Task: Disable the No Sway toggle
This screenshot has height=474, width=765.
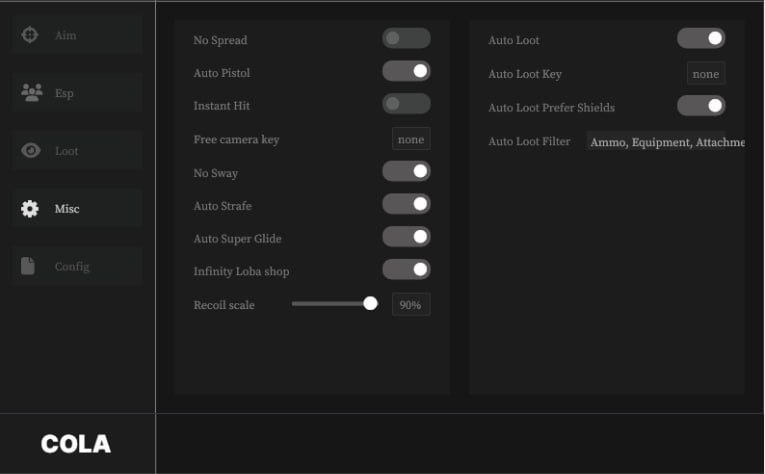Action: pos(406,172)
